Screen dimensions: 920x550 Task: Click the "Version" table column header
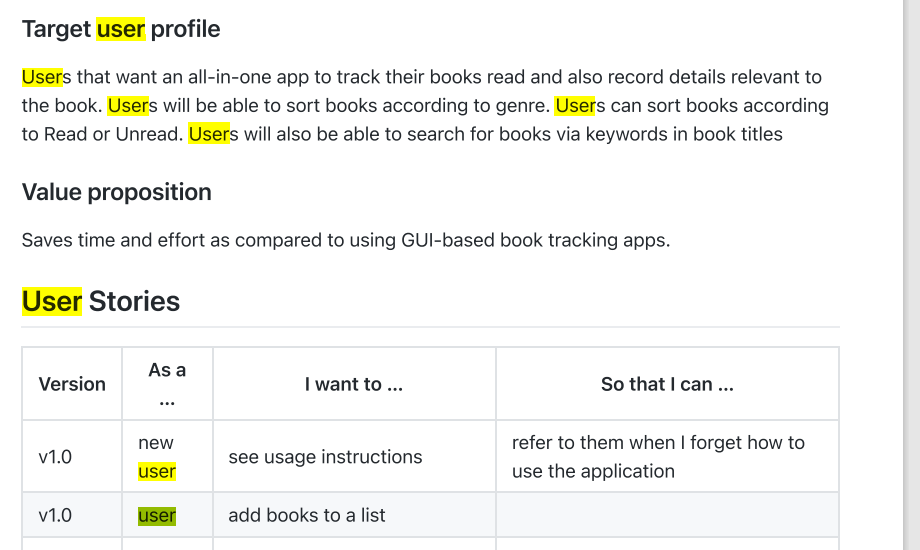pyautogui.click(x=72, y=384)
